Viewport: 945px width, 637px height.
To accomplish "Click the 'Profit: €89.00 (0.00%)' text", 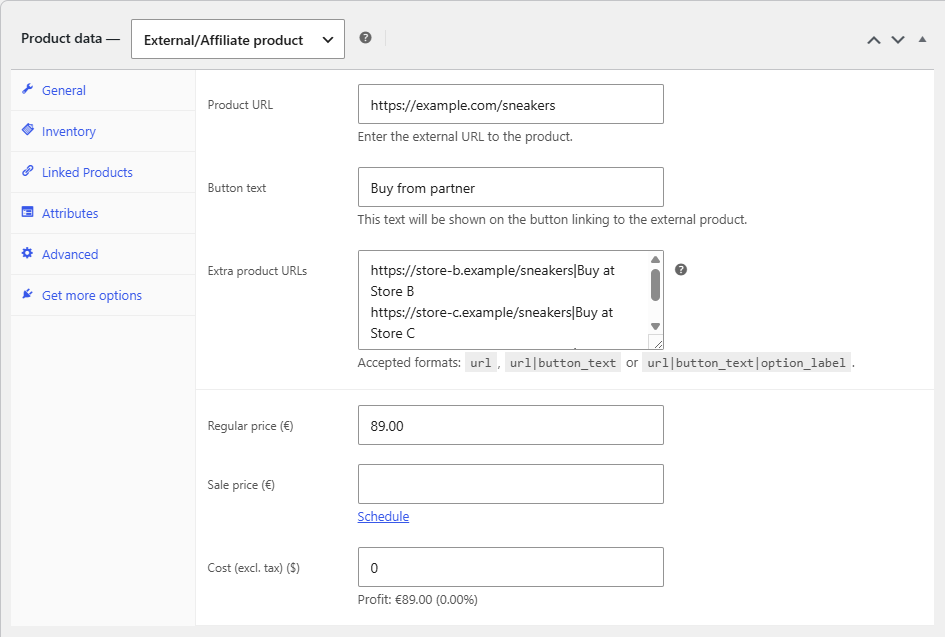I will click(418, 600).
